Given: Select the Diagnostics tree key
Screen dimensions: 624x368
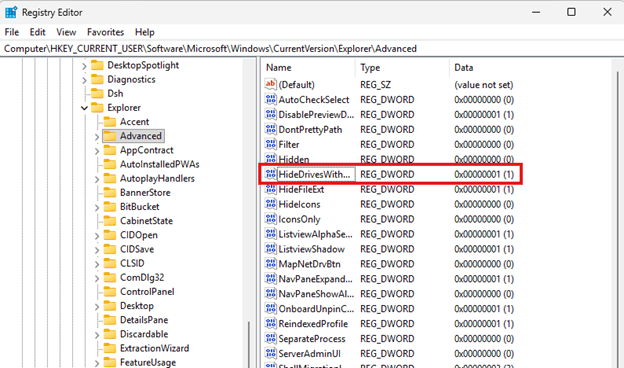Looking at the screenshot, I should tap(131, 79).
